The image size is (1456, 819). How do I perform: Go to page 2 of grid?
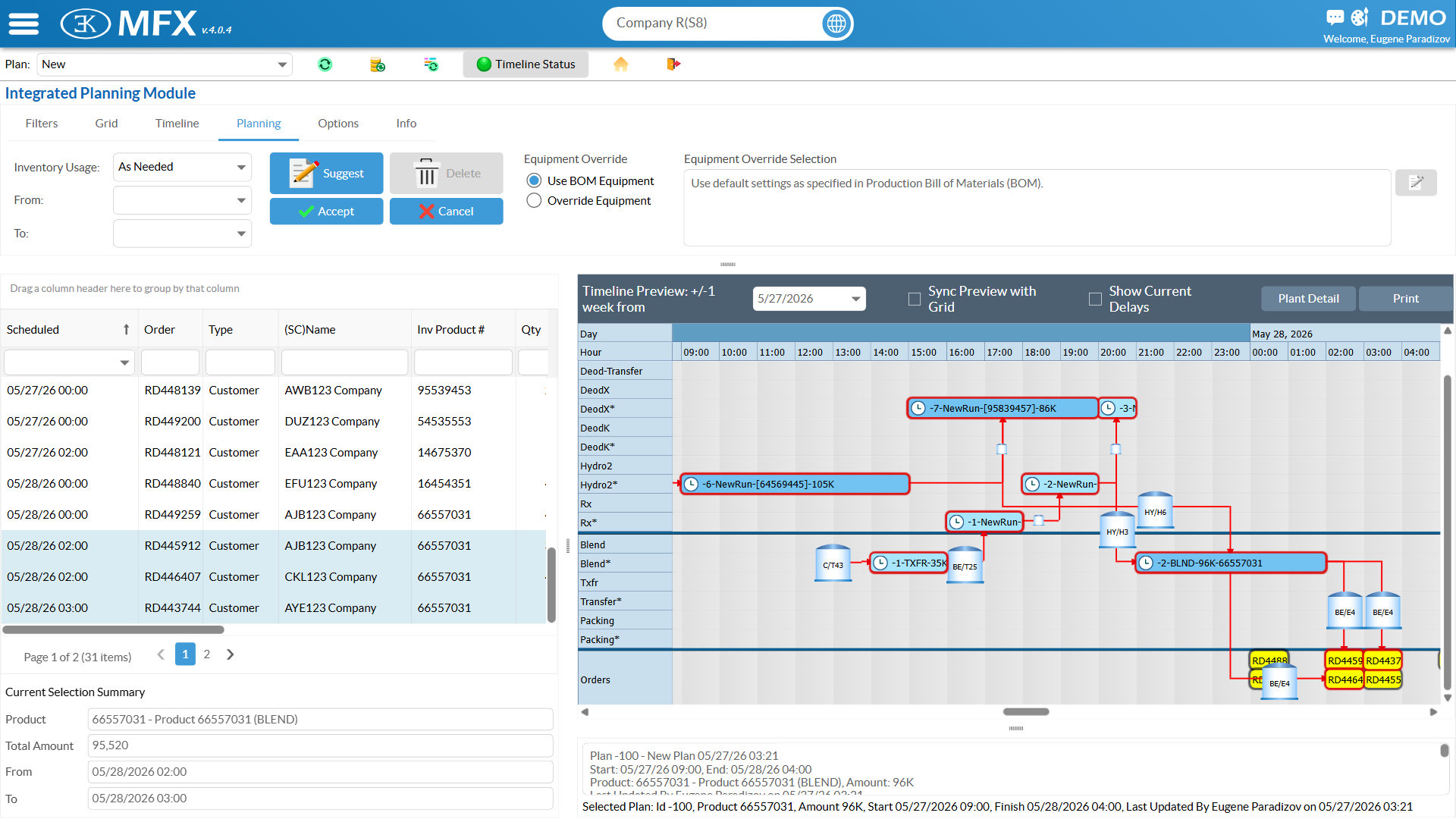pyautogui.click(x=206, y=654)
